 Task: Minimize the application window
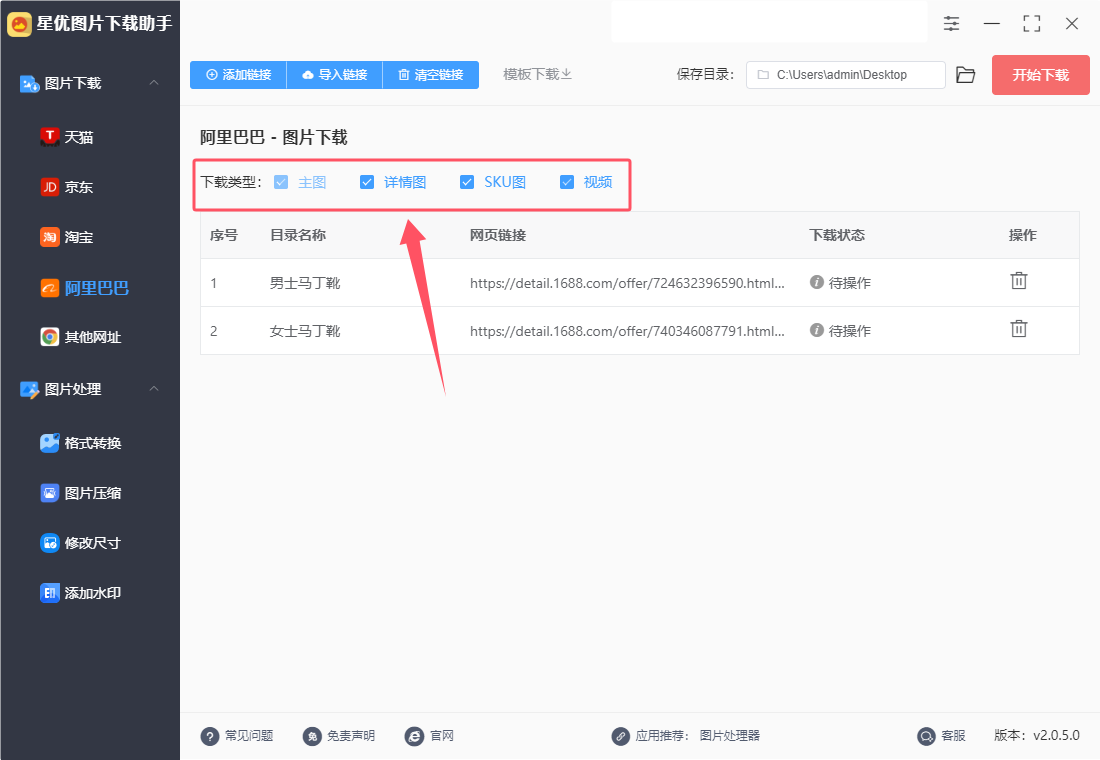click(992, 24)
